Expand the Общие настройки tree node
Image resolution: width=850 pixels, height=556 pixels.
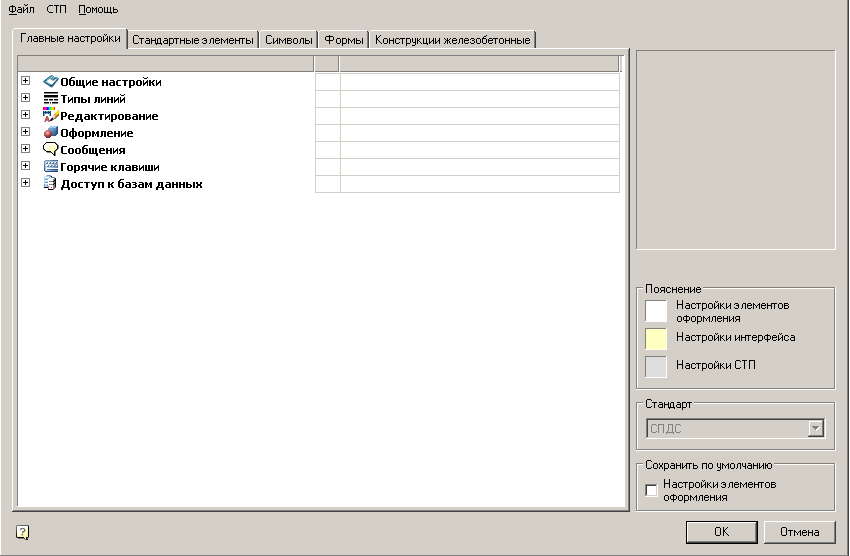point(25,81)
